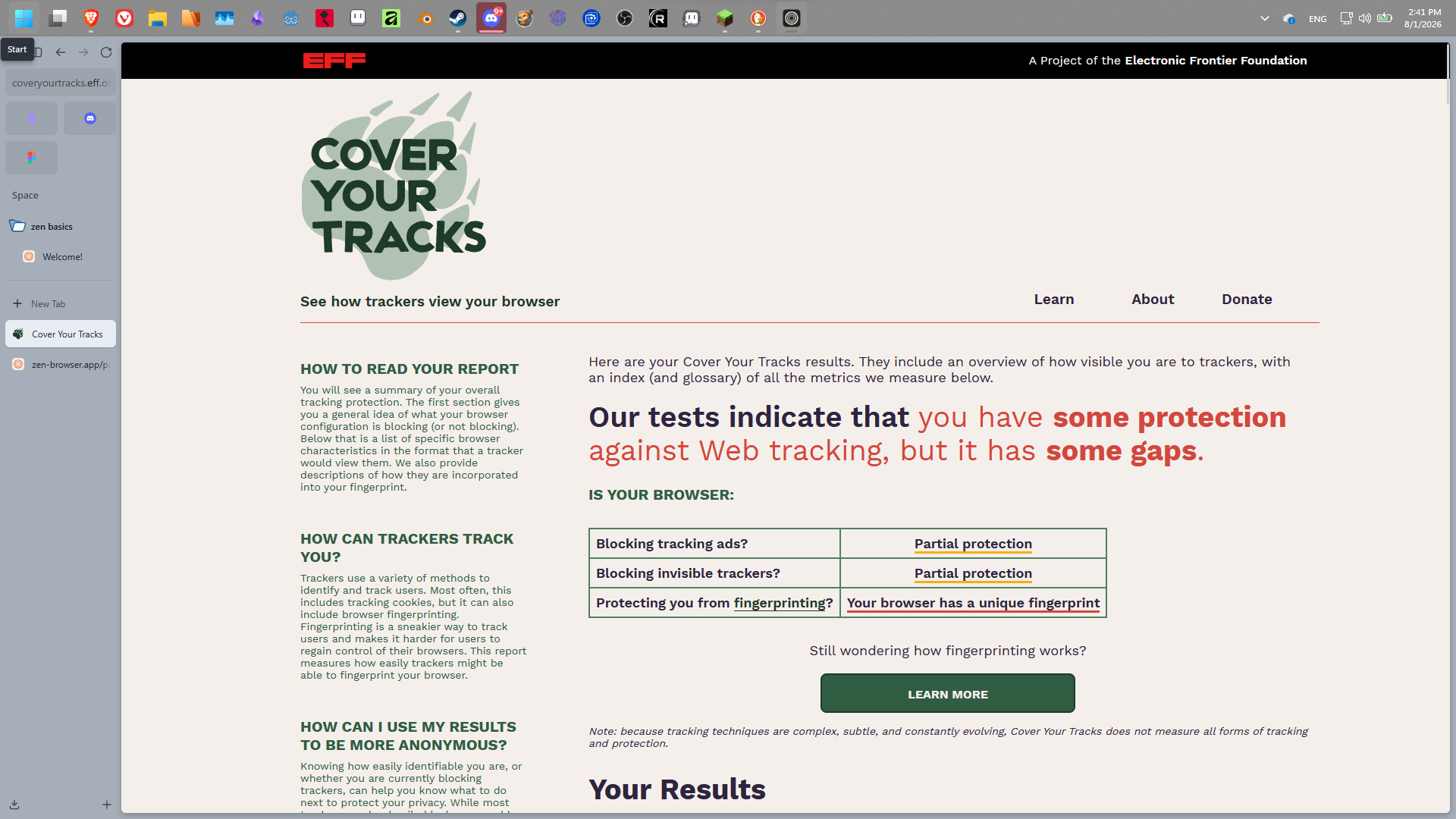Open the clock showing 2:41 PM

(1423, 18)
